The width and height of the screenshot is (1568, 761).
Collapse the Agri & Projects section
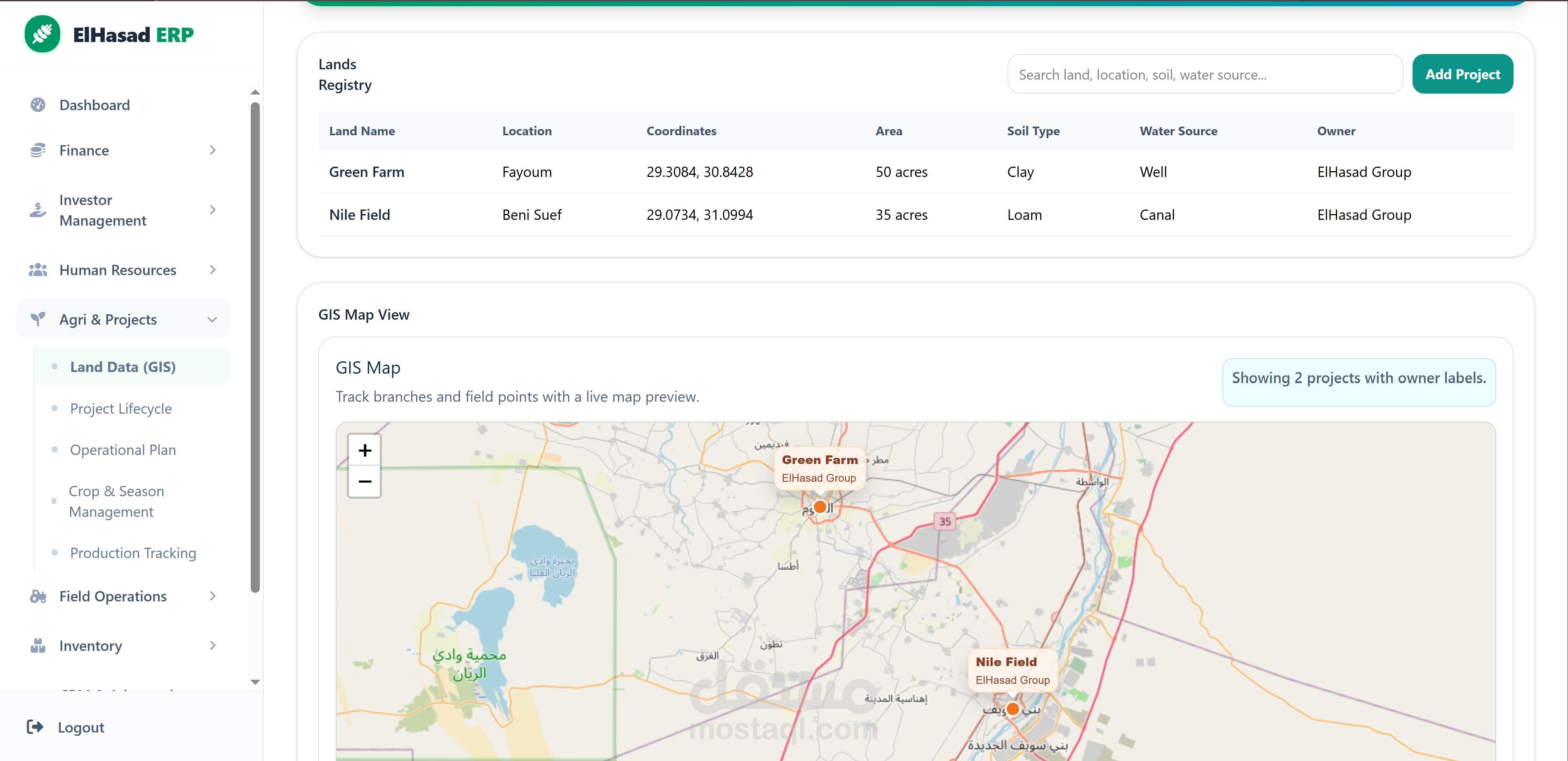(x=212, y=320)
